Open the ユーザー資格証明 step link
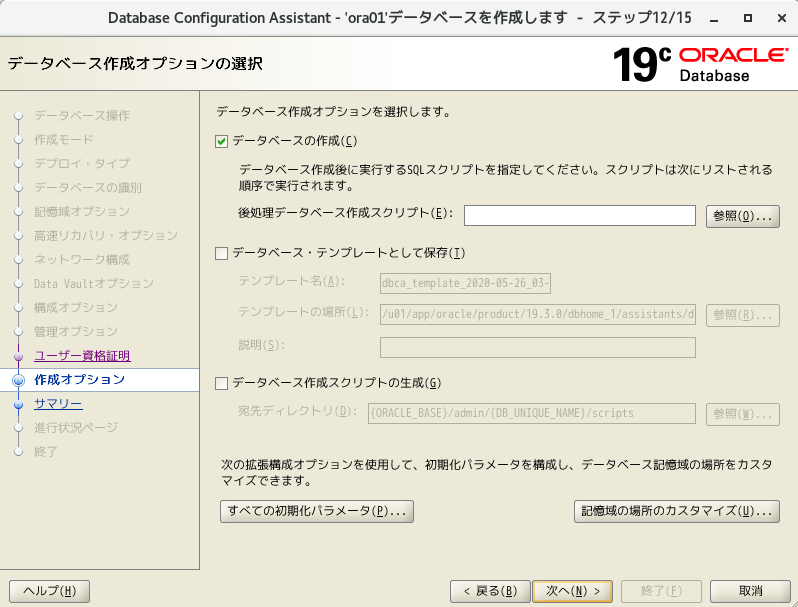798x607 pixels. click(82, 356)
